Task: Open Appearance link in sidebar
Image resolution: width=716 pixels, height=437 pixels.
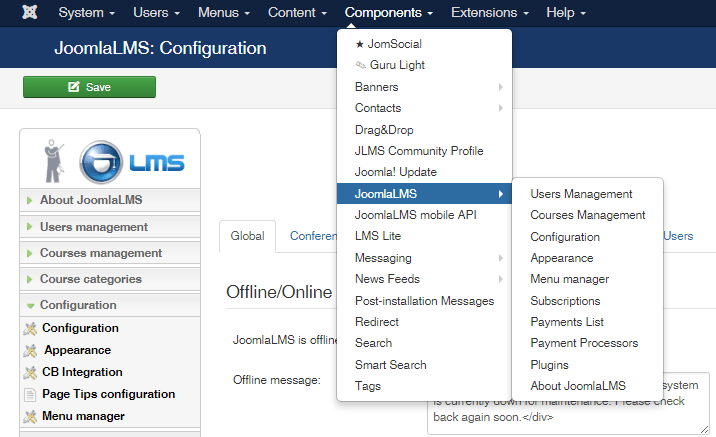Action: (78, 350)
